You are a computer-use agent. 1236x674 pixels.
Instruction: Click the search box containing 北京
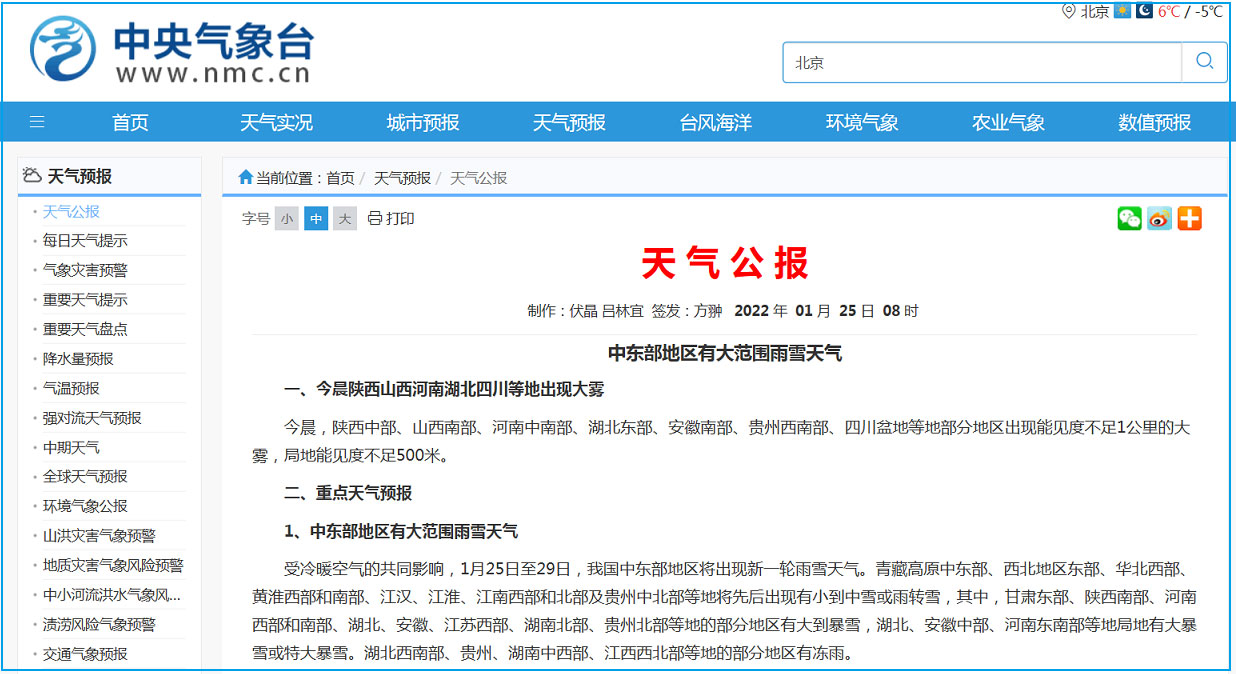tap(980, 62)
